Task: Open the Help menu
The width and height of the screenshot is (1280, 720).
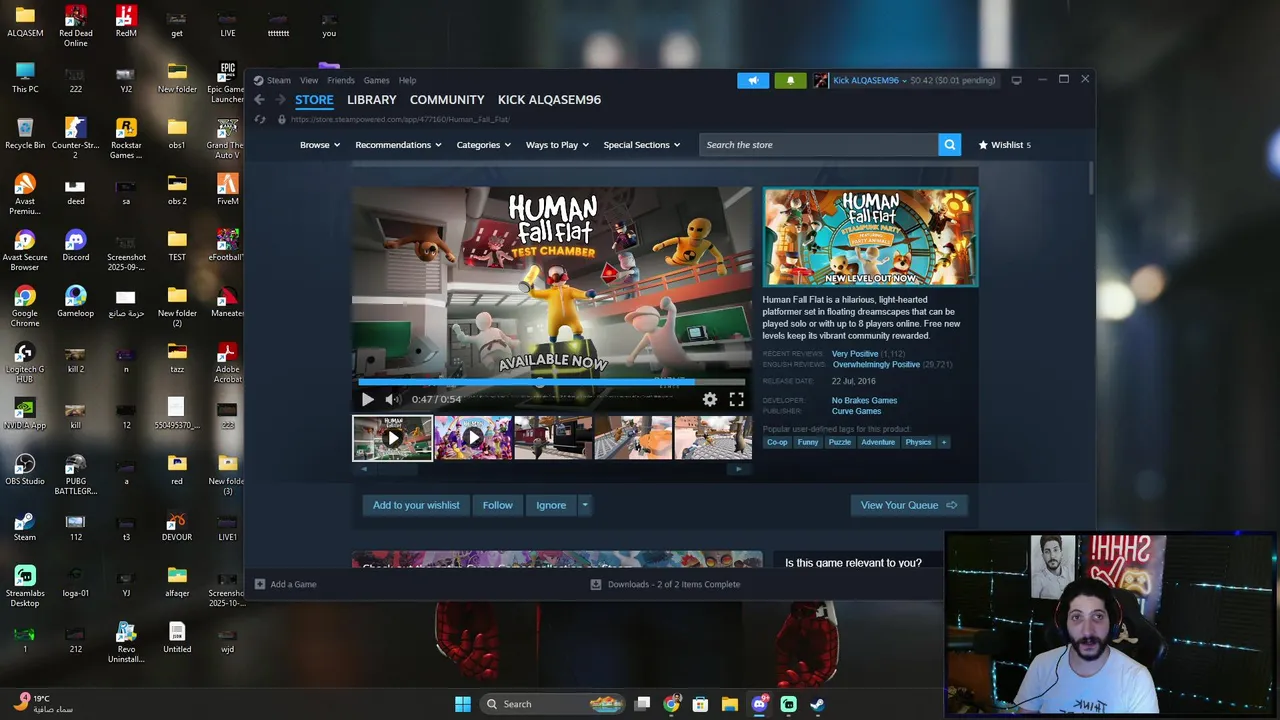Action: [x=407, y=80]
